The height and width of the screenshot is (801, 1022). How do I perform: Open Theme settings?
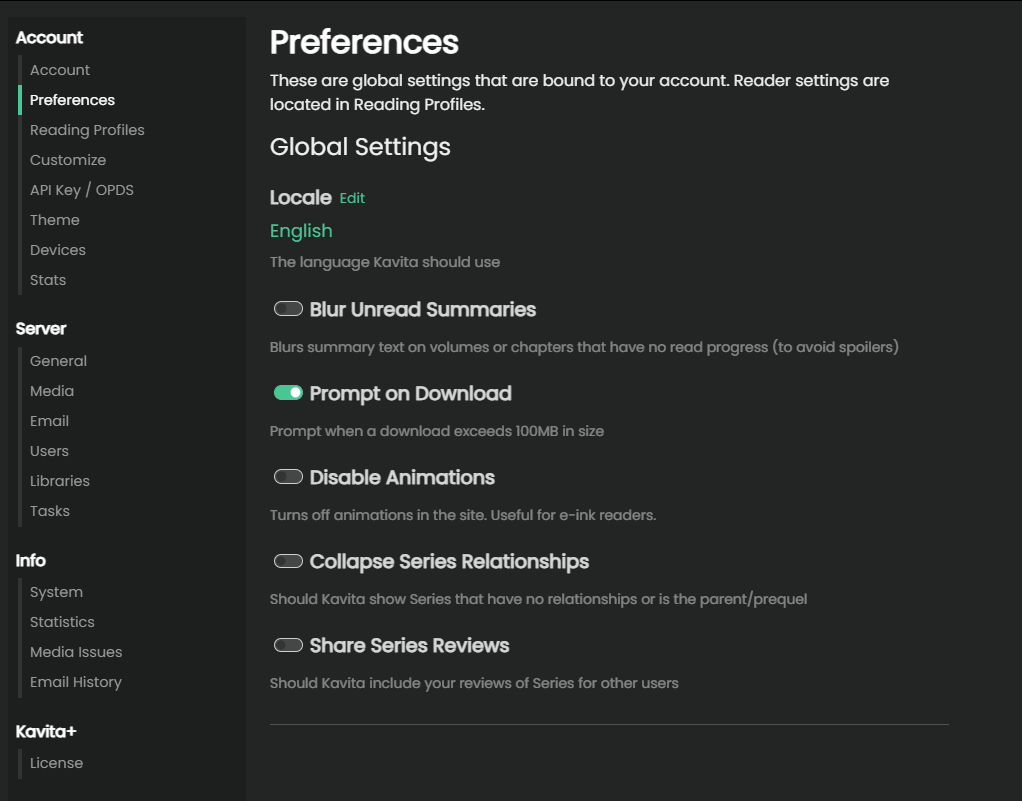(55, 220)
